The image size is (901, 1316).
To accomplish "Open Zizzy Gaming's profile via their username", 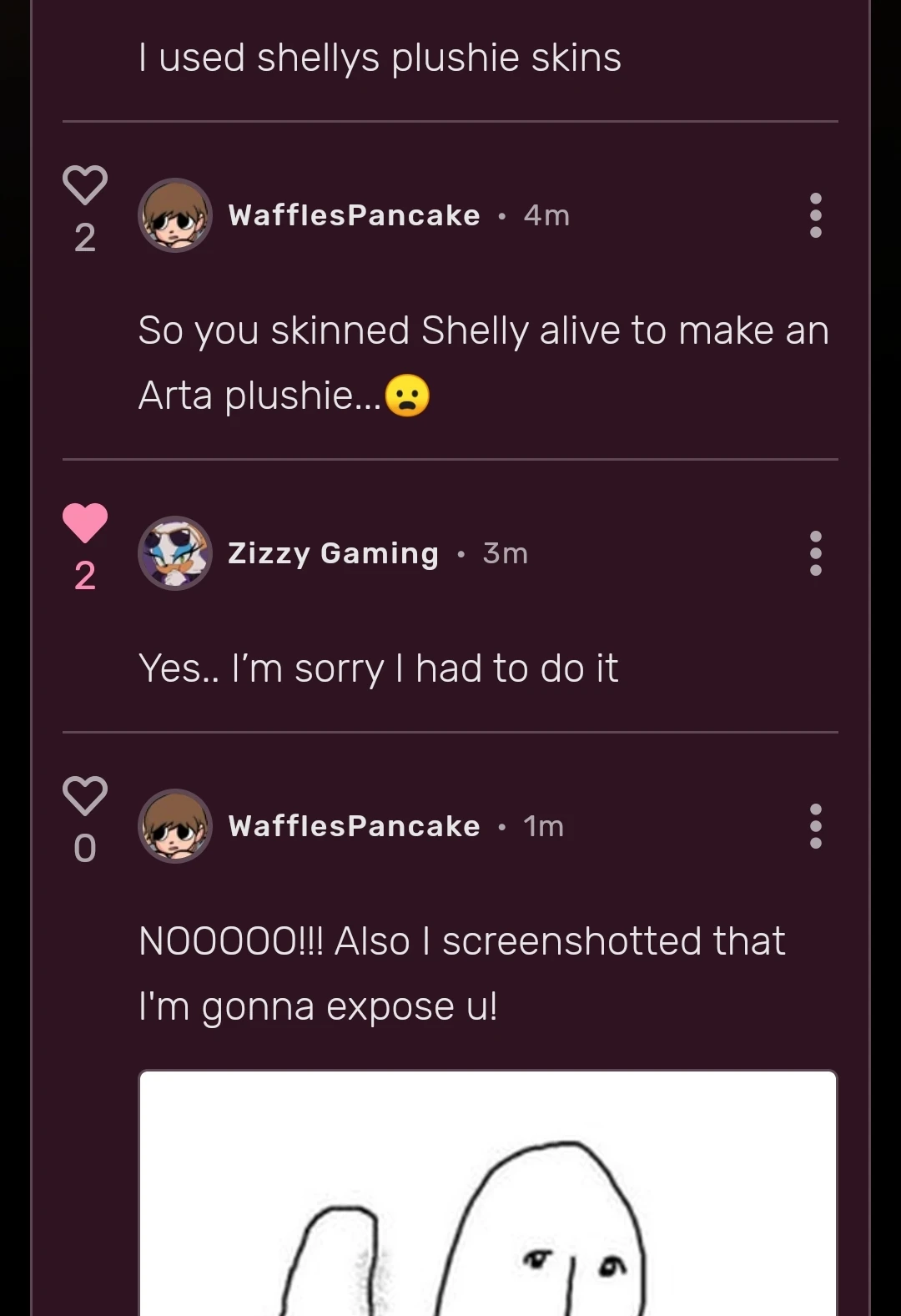I will pyautogui.click(x=331, y=553).
